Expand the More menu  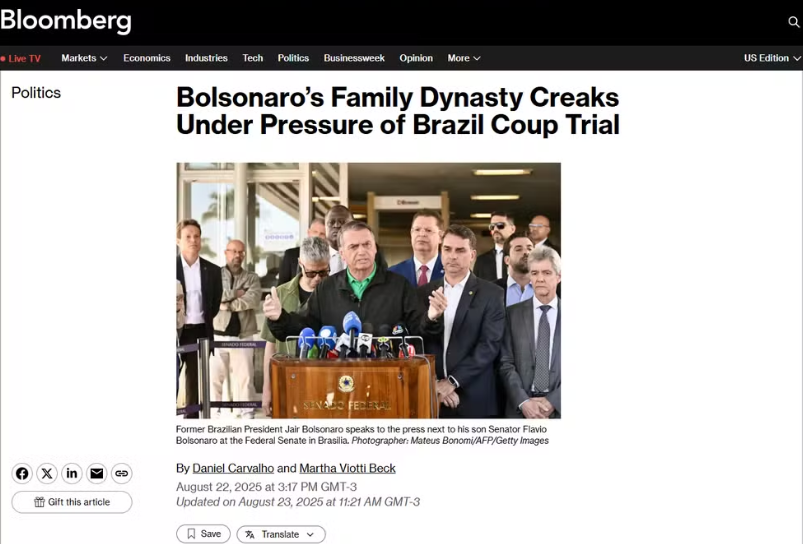[x=464, y=58]
